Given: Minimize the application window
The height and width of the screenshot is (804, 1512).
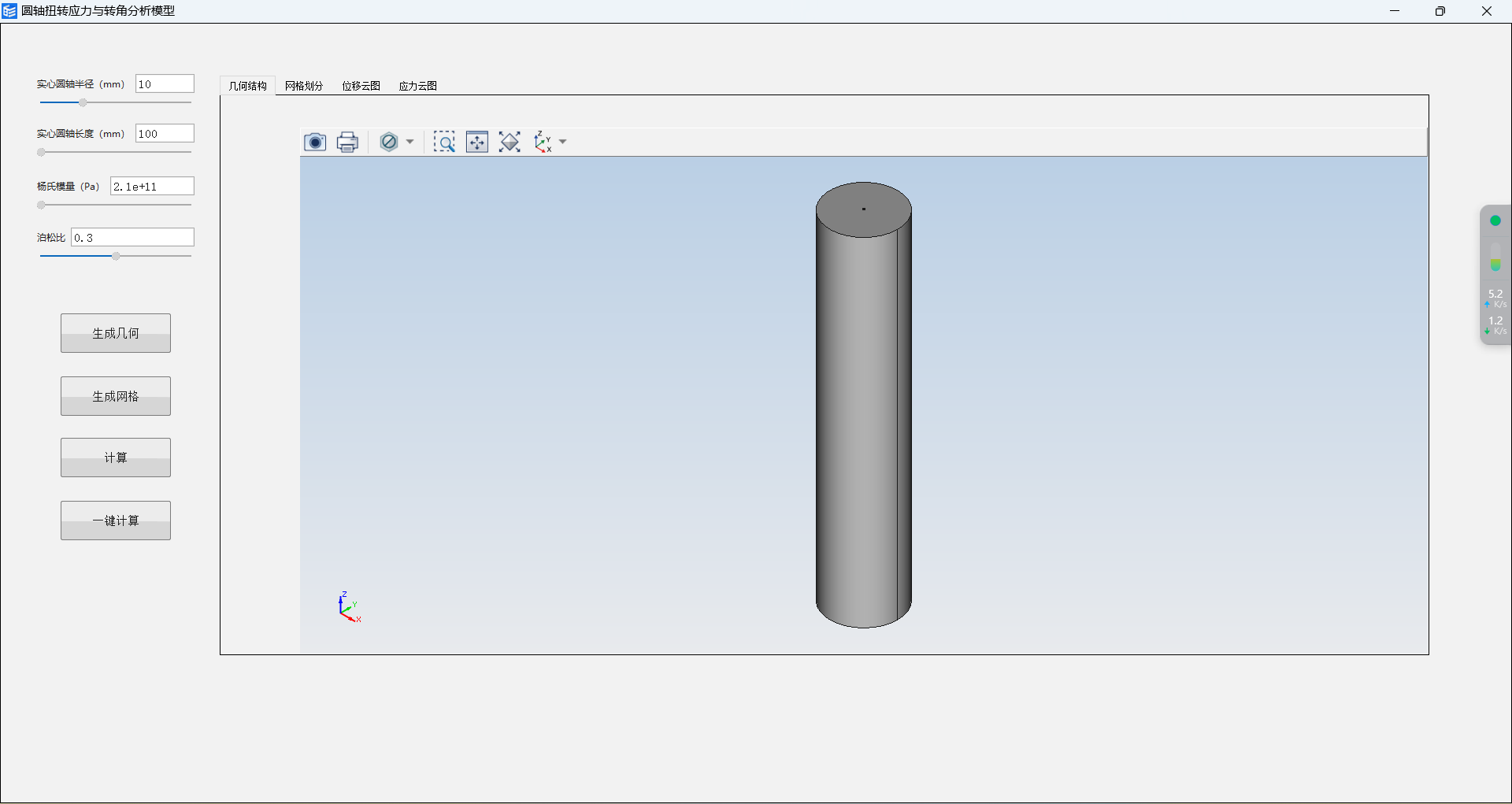Looking at the screenshot, I should pos(1395,11).
